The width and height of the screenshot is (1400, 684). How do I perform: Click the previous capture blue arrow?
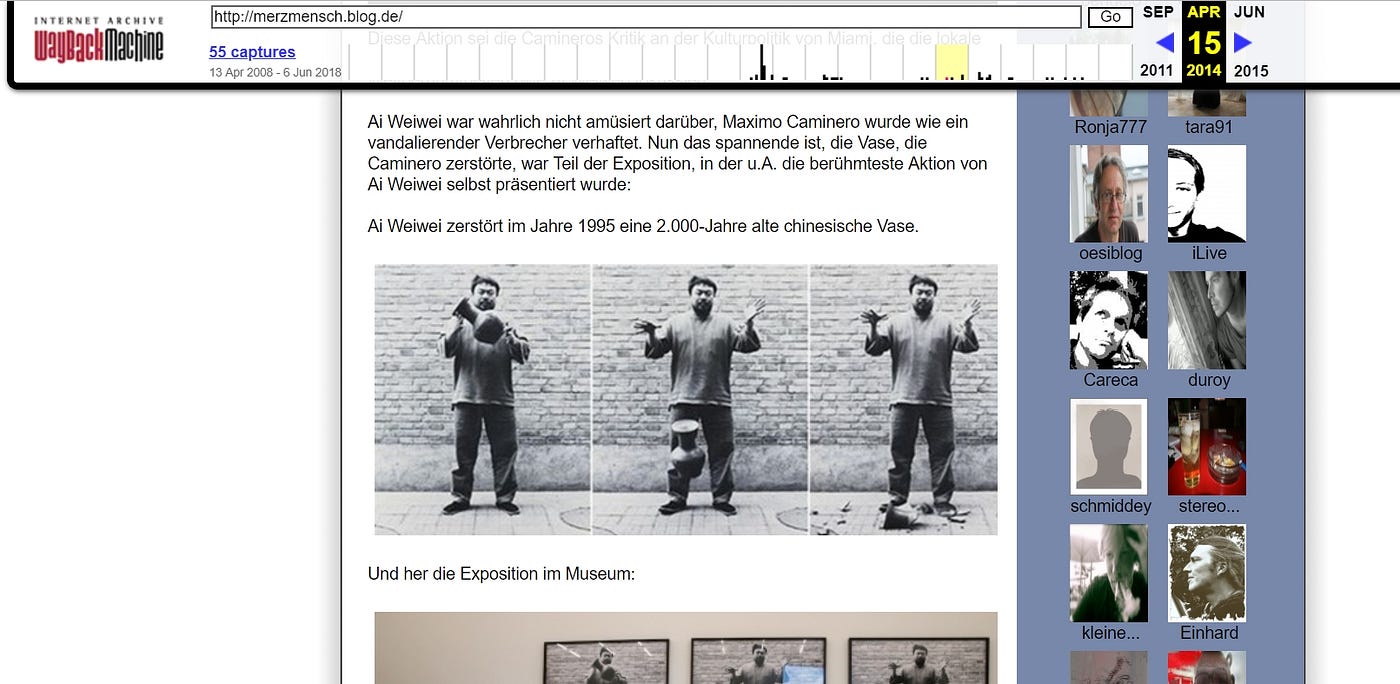[1164, 42]
